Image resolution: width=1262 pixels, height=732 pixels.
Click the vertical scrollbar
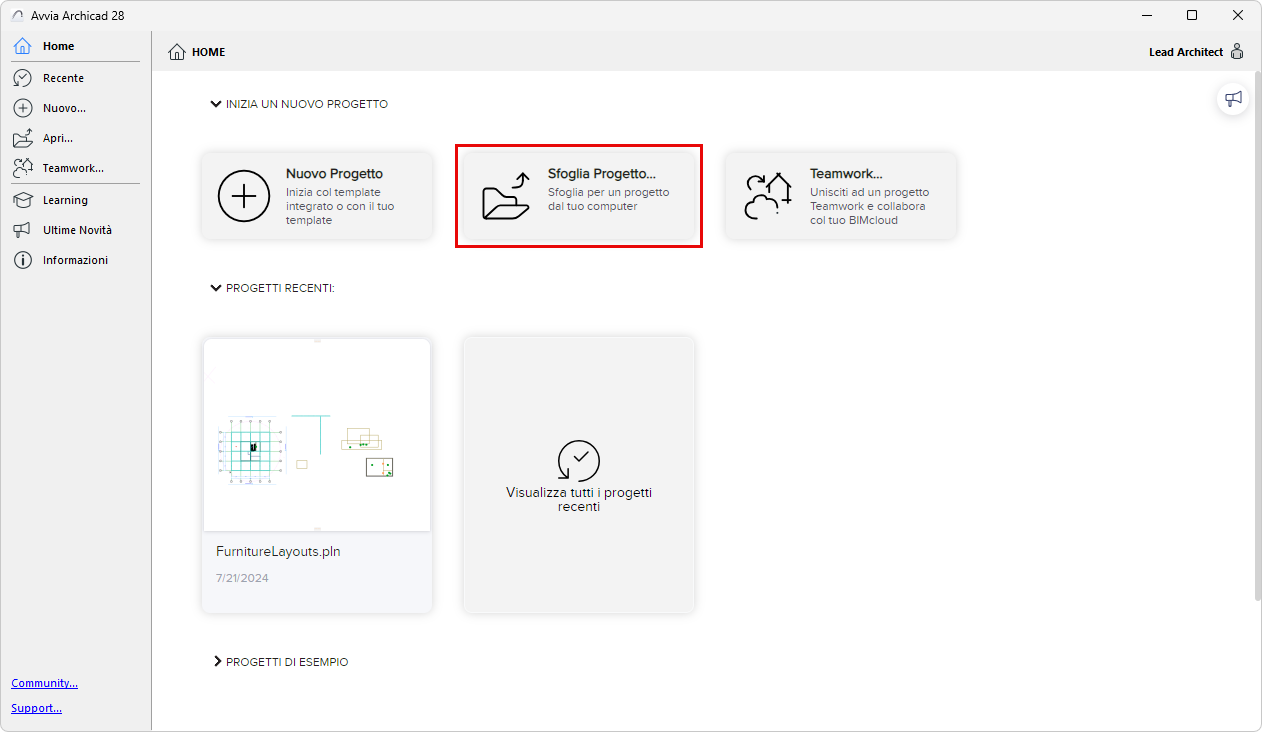click(x=1256, y=335)
